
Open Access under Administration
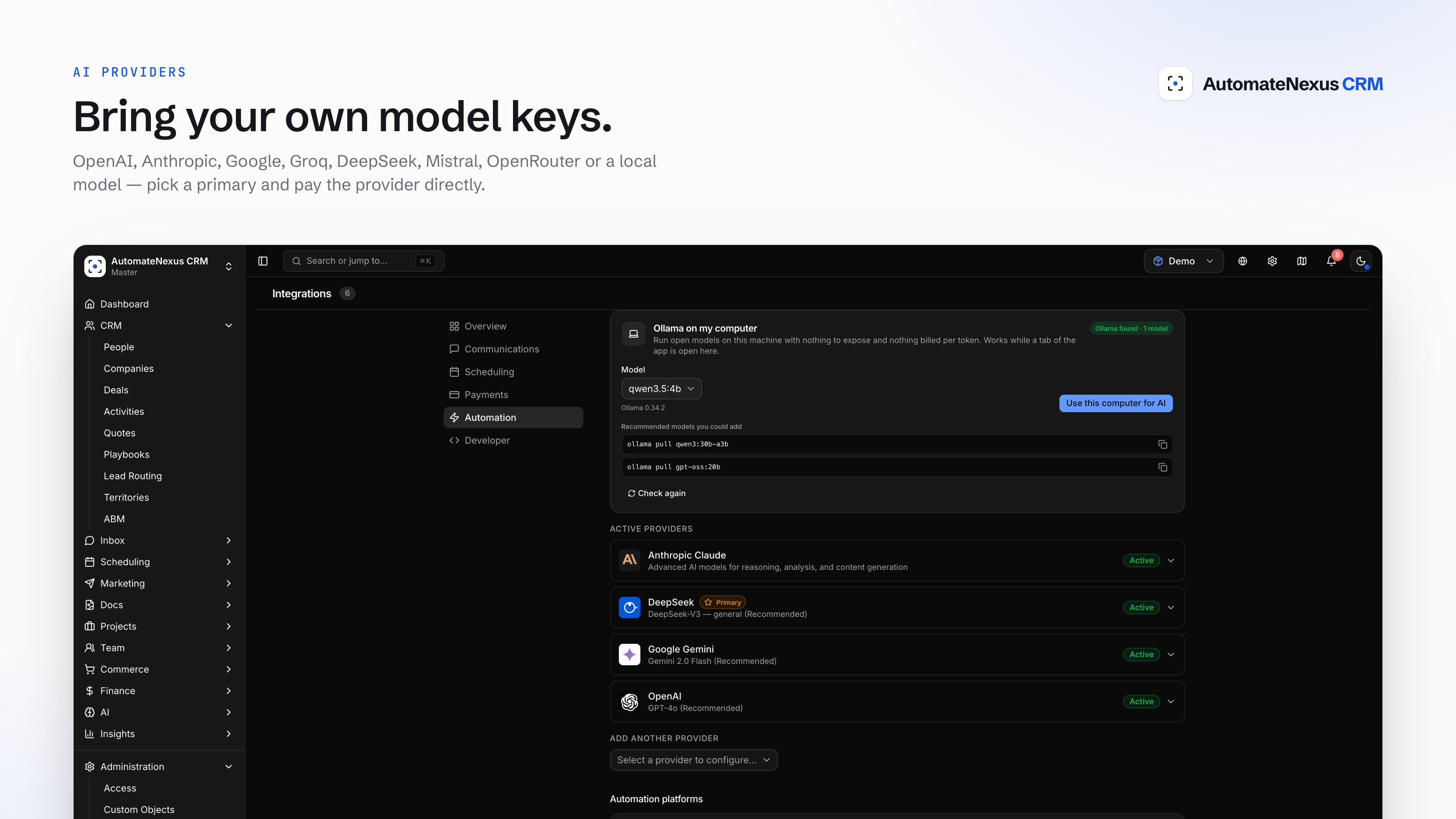click(x=120, y=788)
